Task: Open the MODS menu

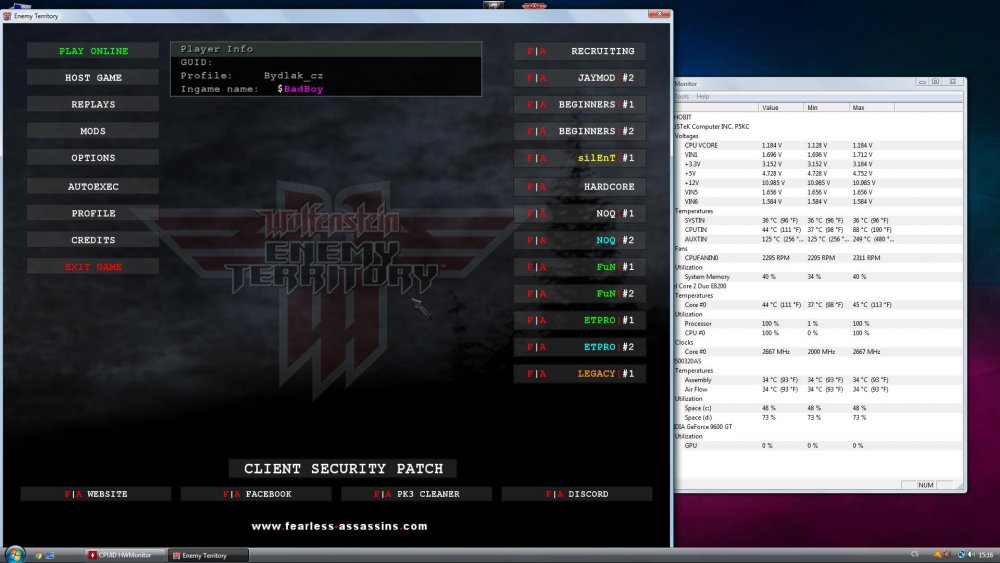Action: pyautogui.click(x=93, y=131)
